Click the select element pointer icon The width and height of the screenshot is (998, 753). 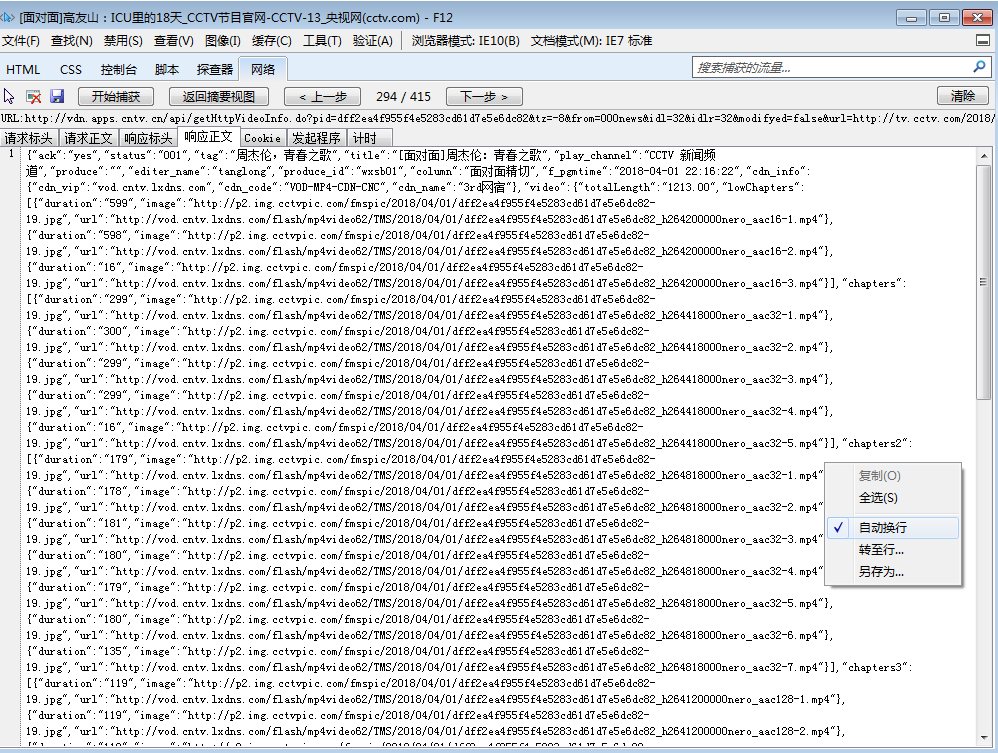9,96
